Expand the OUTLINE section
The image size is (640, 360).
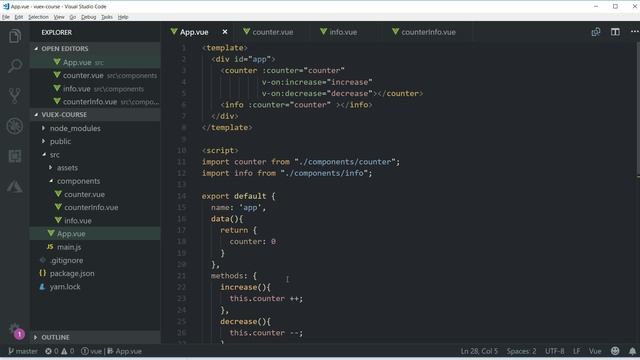click(95, 337)
